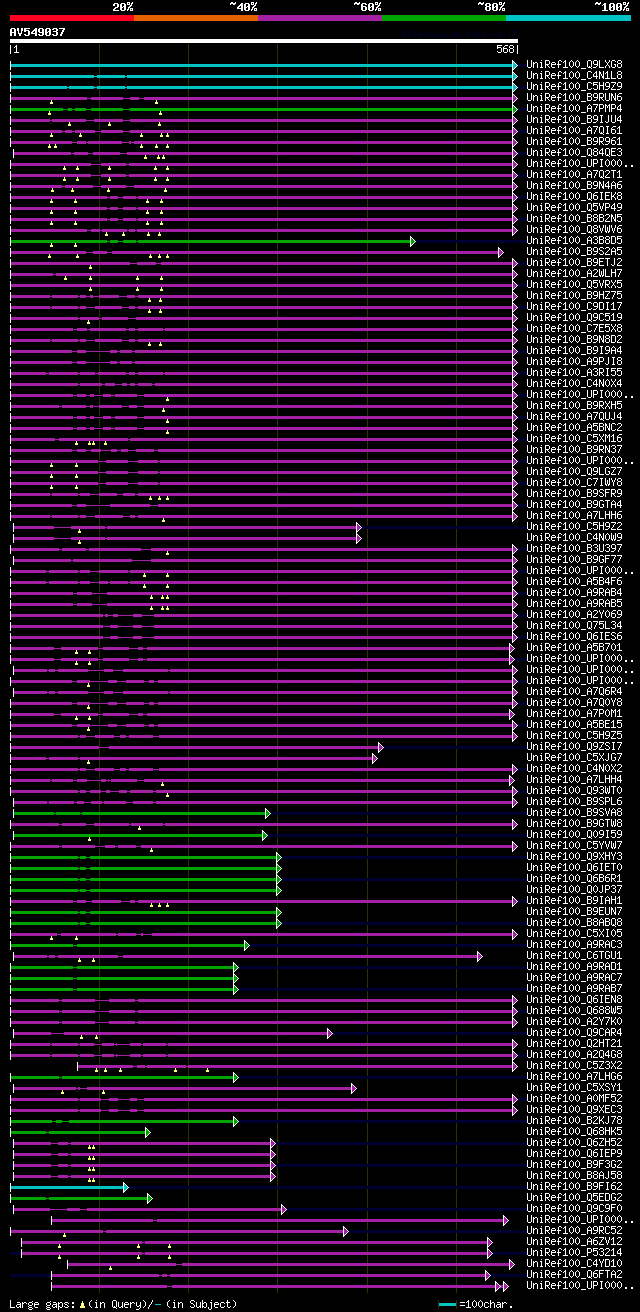640x1312 pixels.
Task: Click the label UniRef100_A2WLH7
Action: click(574, 273)
